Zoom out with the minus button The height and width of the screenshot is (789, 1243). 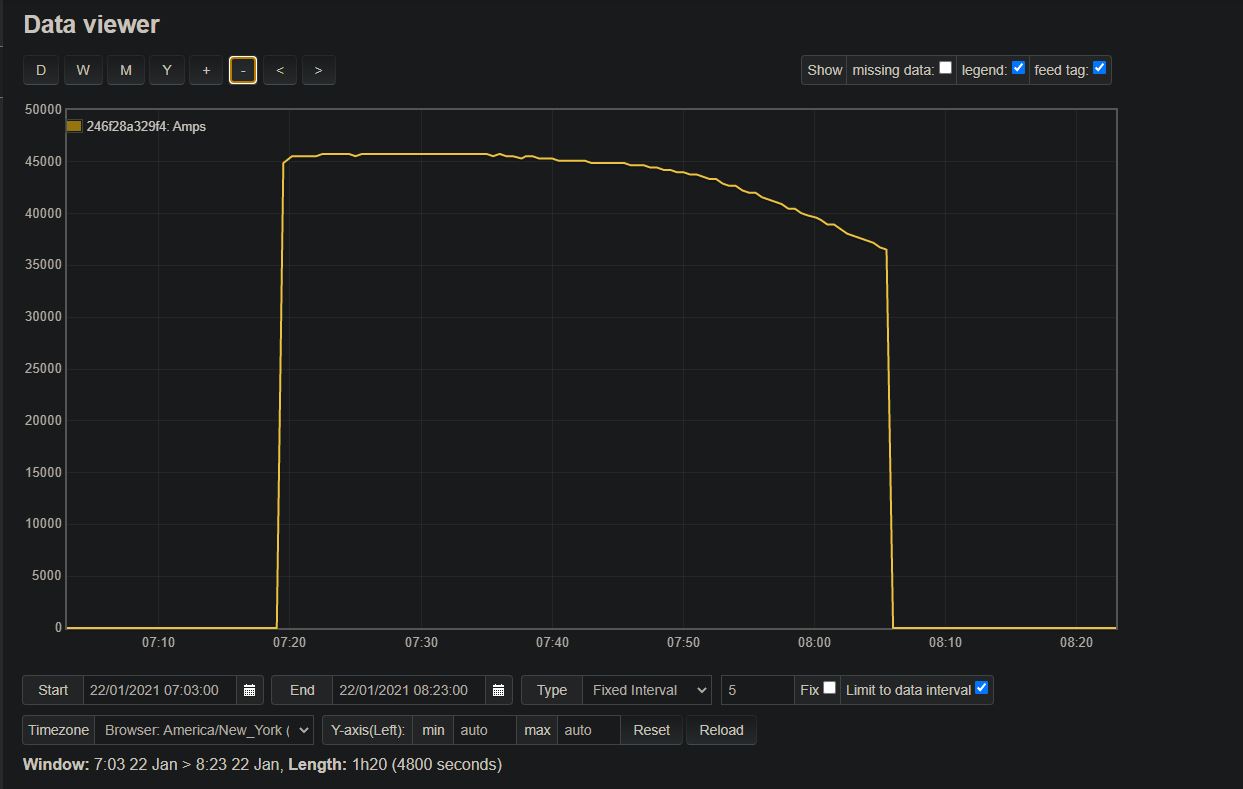243,70
